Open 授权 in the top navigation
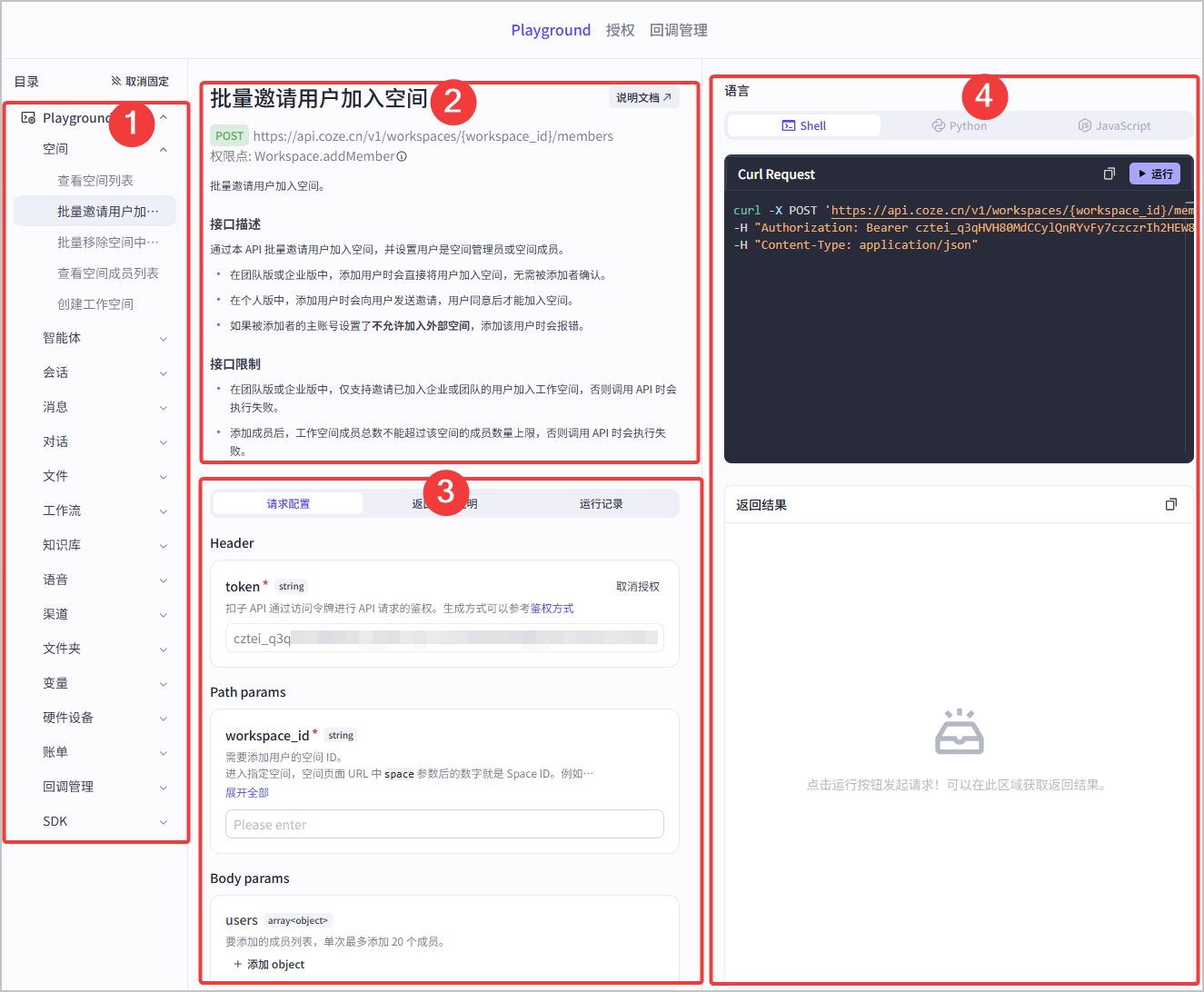The image size is (1204, 992). click(621, 30)
